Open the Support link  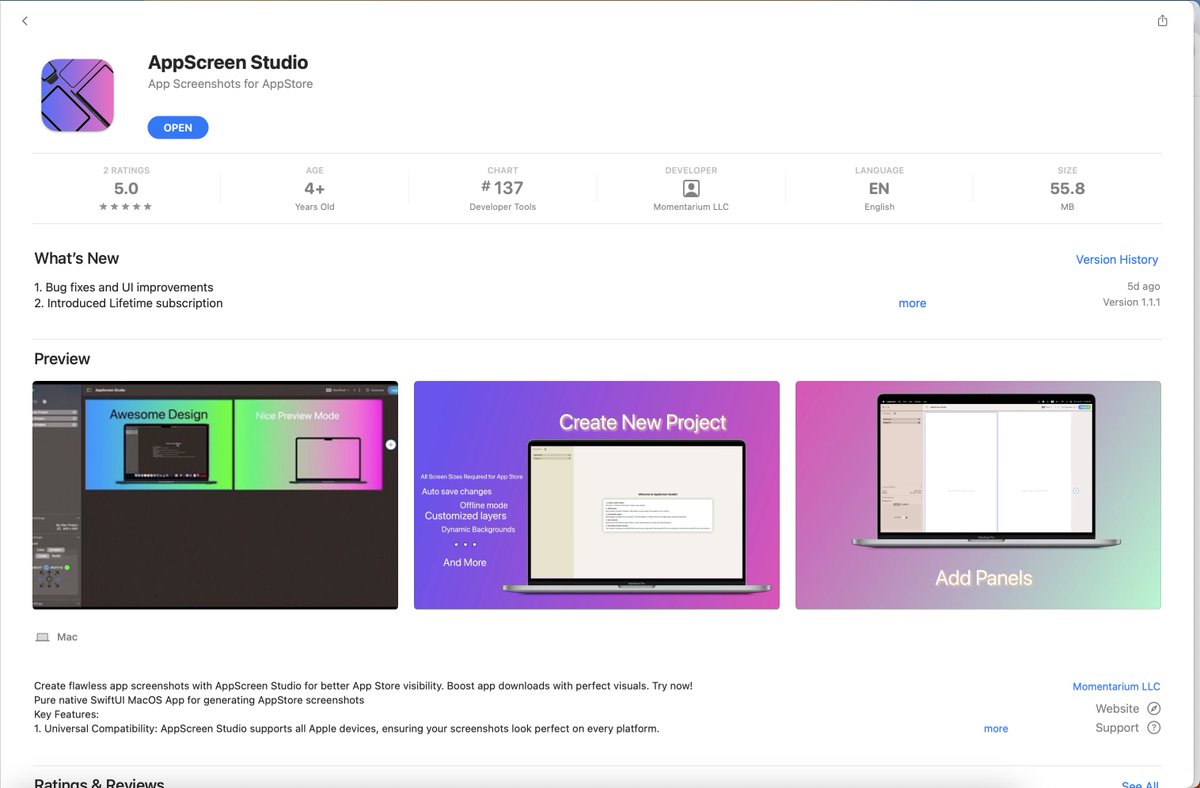click(1117, 728)
